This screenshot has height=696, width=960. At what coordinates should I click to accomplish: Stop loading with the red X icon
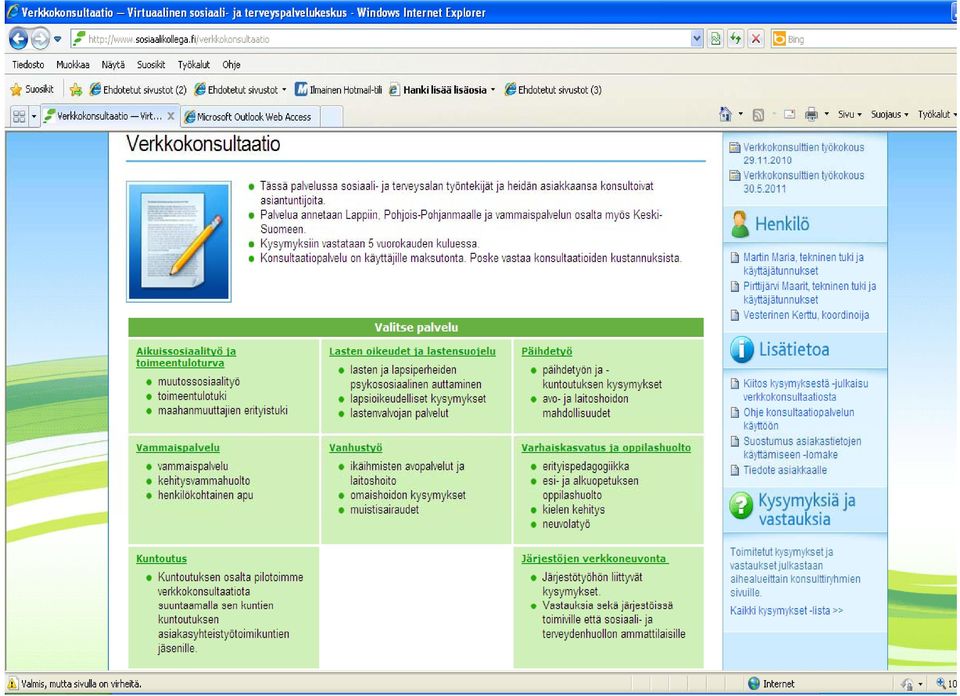click(756, 39)
